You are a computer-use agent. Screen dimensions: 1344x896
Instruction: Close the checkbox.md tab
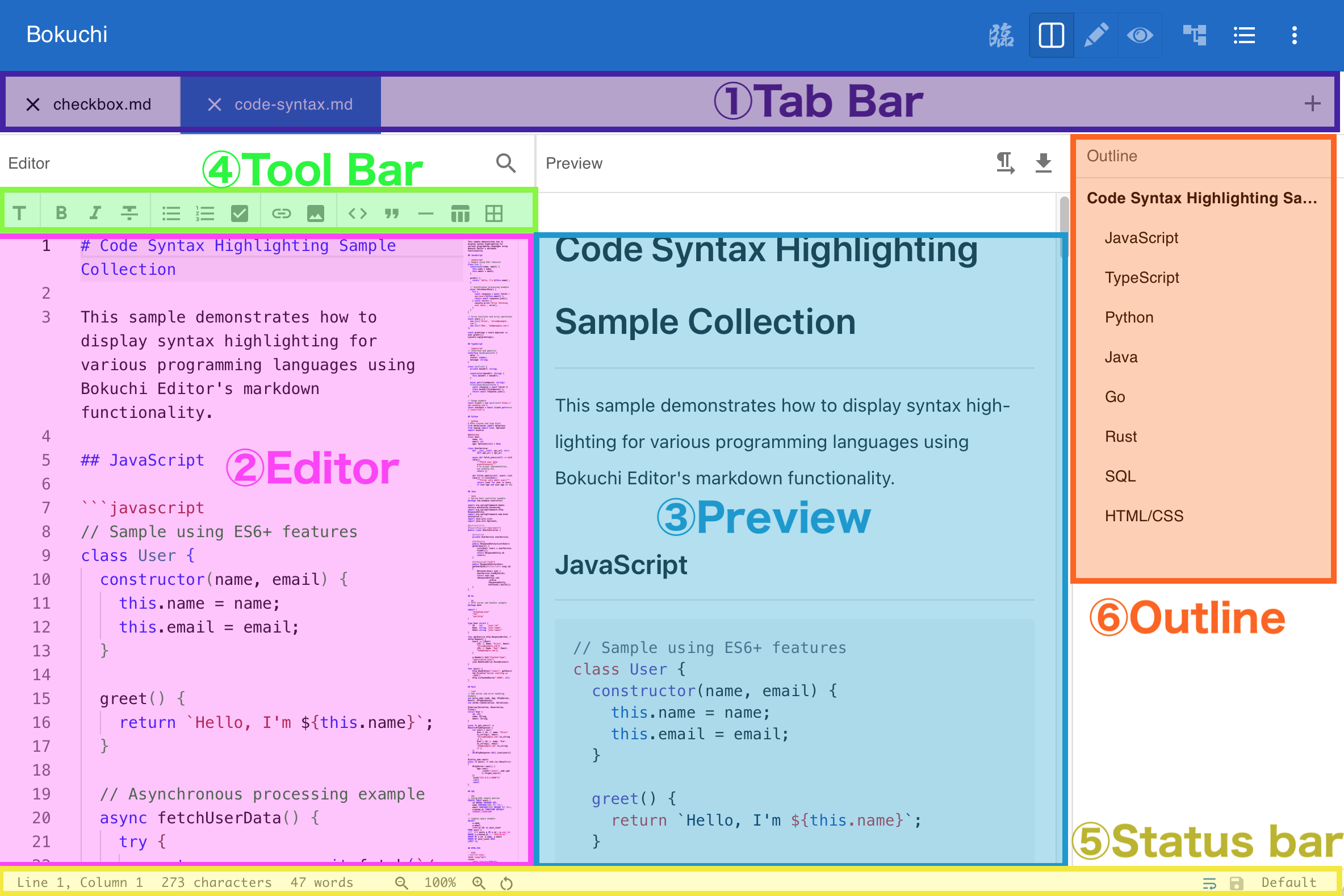32,104
